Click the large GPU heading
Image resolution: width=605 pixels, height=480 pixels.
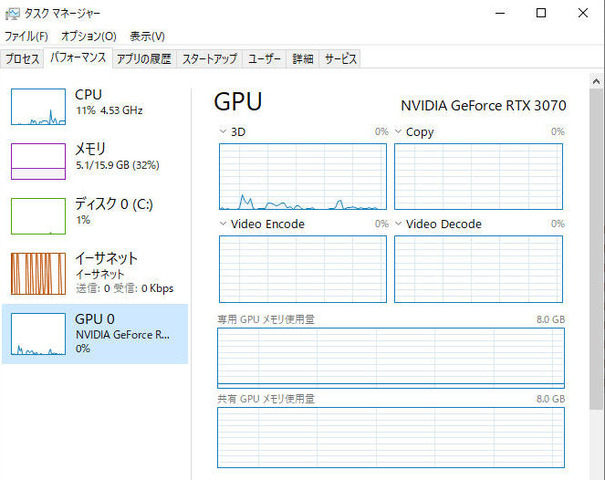coord(238,101)
